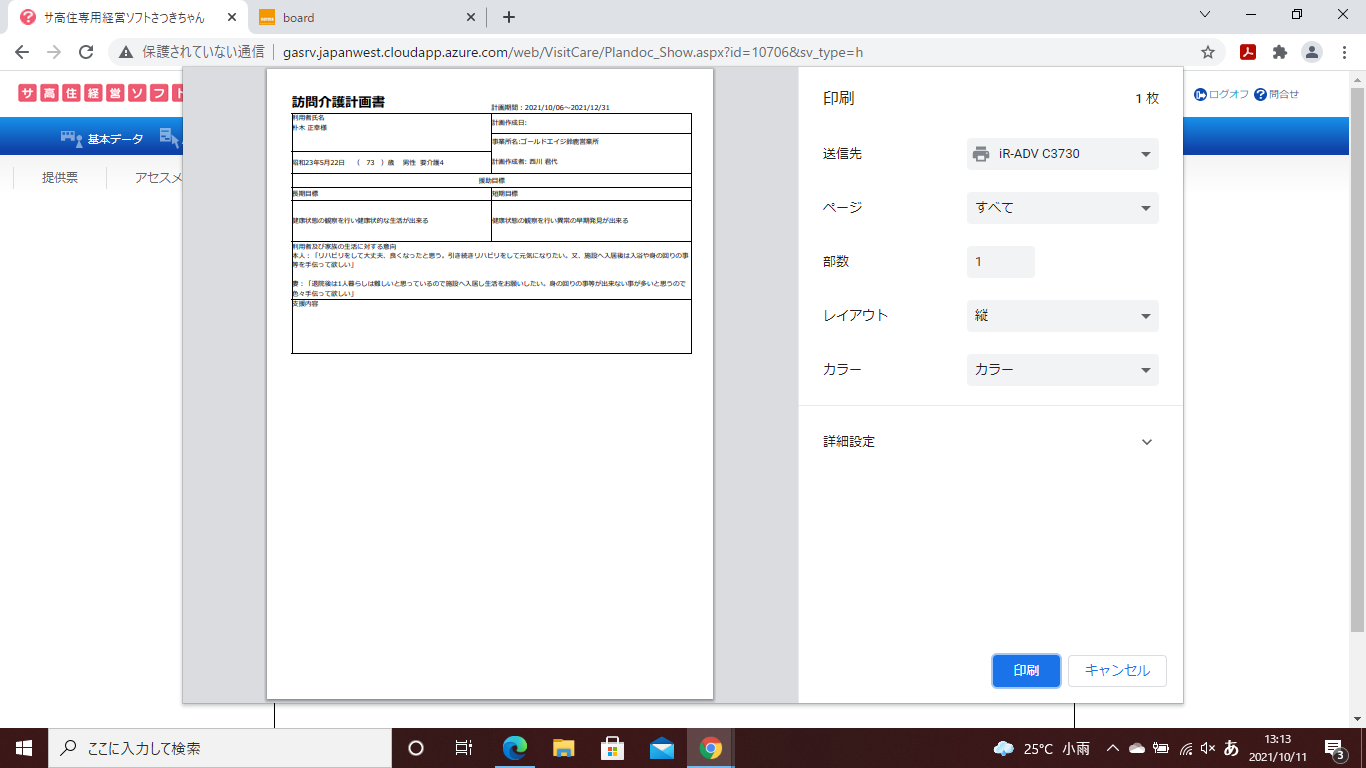Screen dimensions: 1366x768
Task: Click the Adobe Acrobat extension icon
Action: pos(1248,52)
